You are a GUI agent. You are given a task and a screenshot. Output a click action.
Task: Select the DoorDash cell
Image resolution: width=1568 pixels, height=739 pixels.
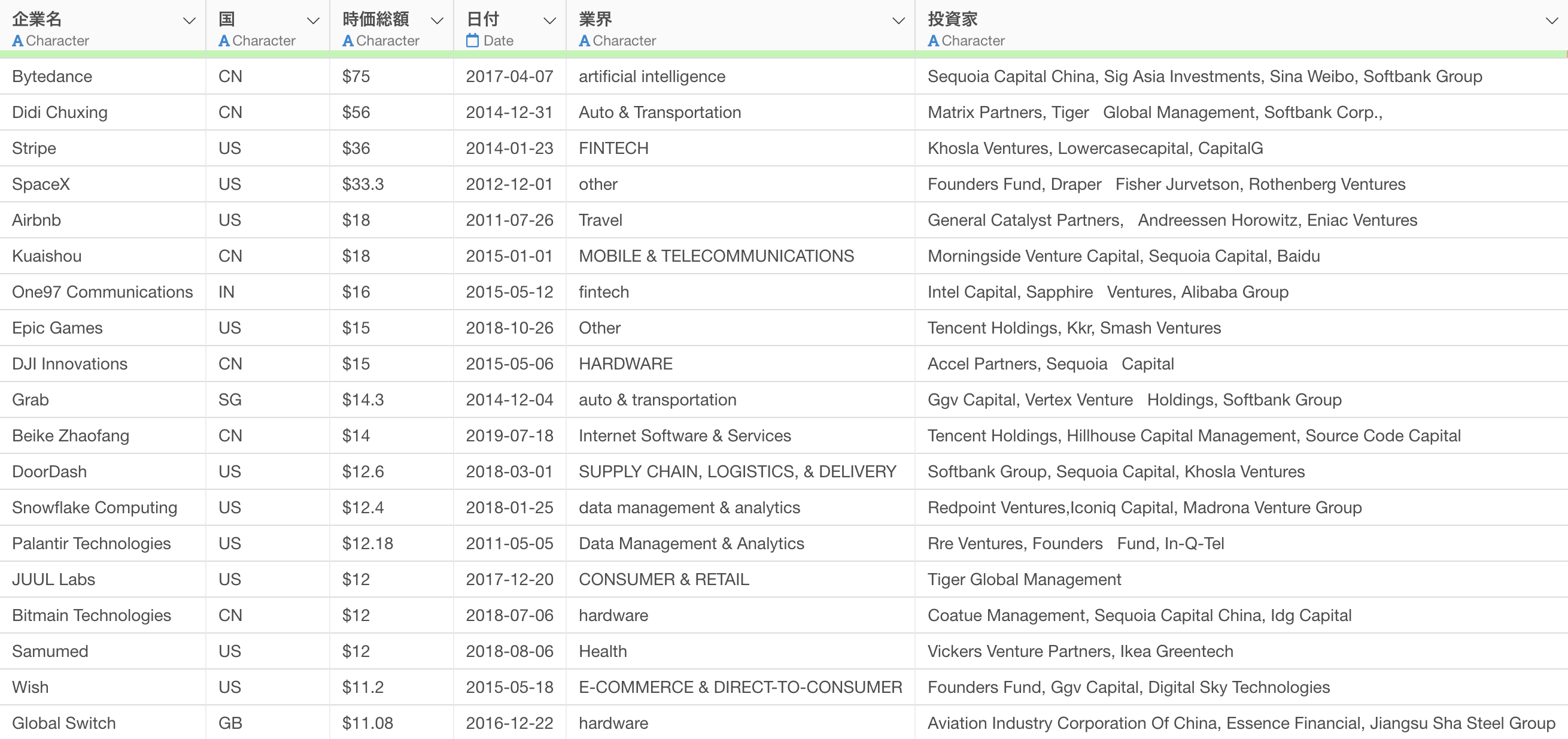pos(103,471)
